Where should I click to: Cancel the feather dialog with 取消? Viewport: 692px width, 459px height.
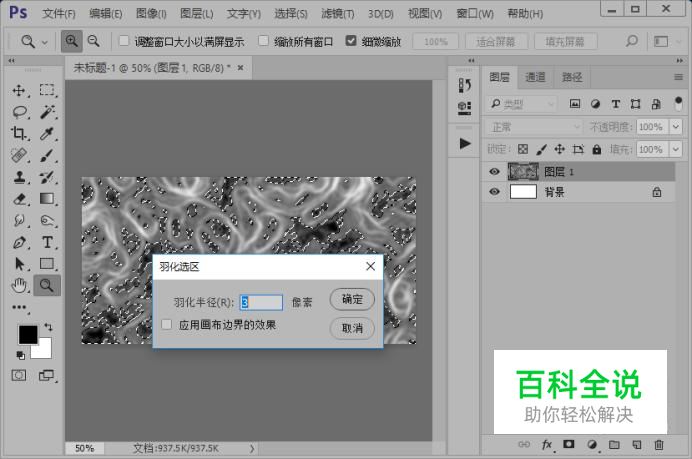(352, 328)
